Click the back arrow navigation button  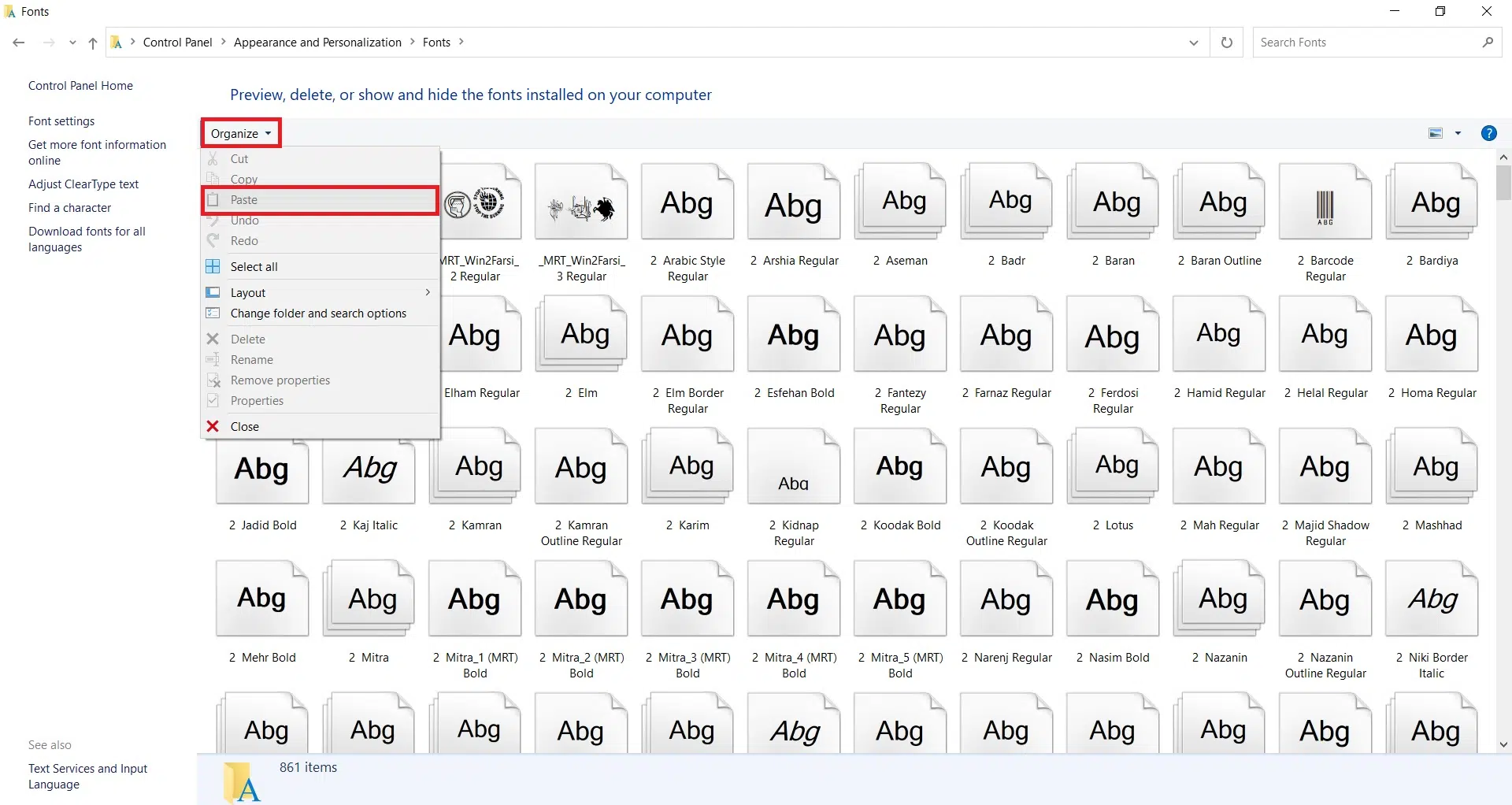tap(19, 43)
